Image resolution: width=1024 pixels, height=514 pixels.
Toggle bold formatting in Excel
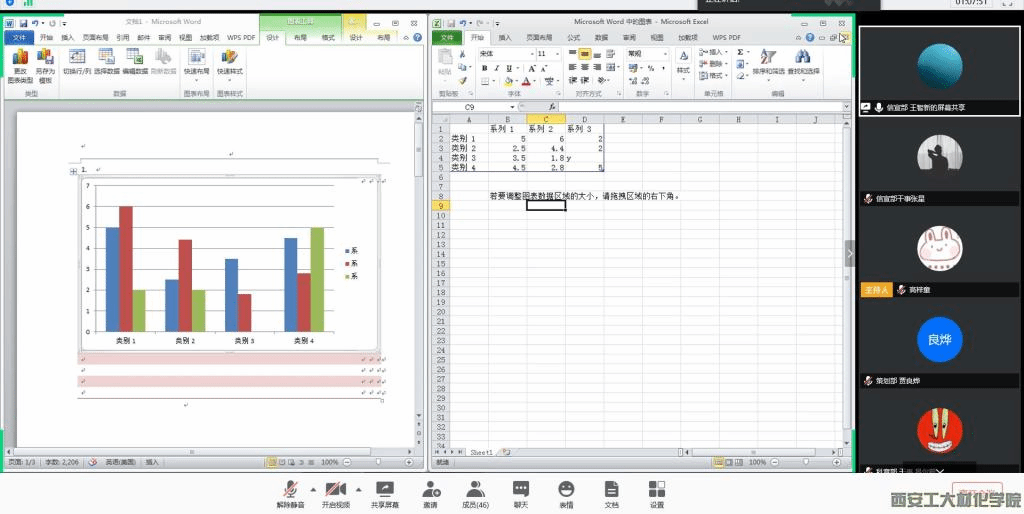click(x=484, y=68)
